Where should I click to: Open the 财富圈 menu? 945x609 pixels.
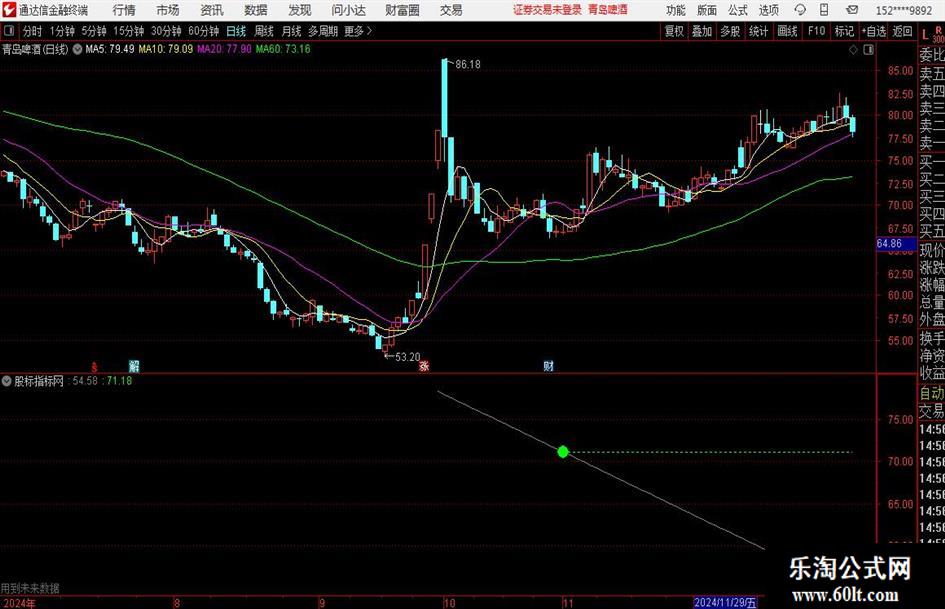(403, 10)
